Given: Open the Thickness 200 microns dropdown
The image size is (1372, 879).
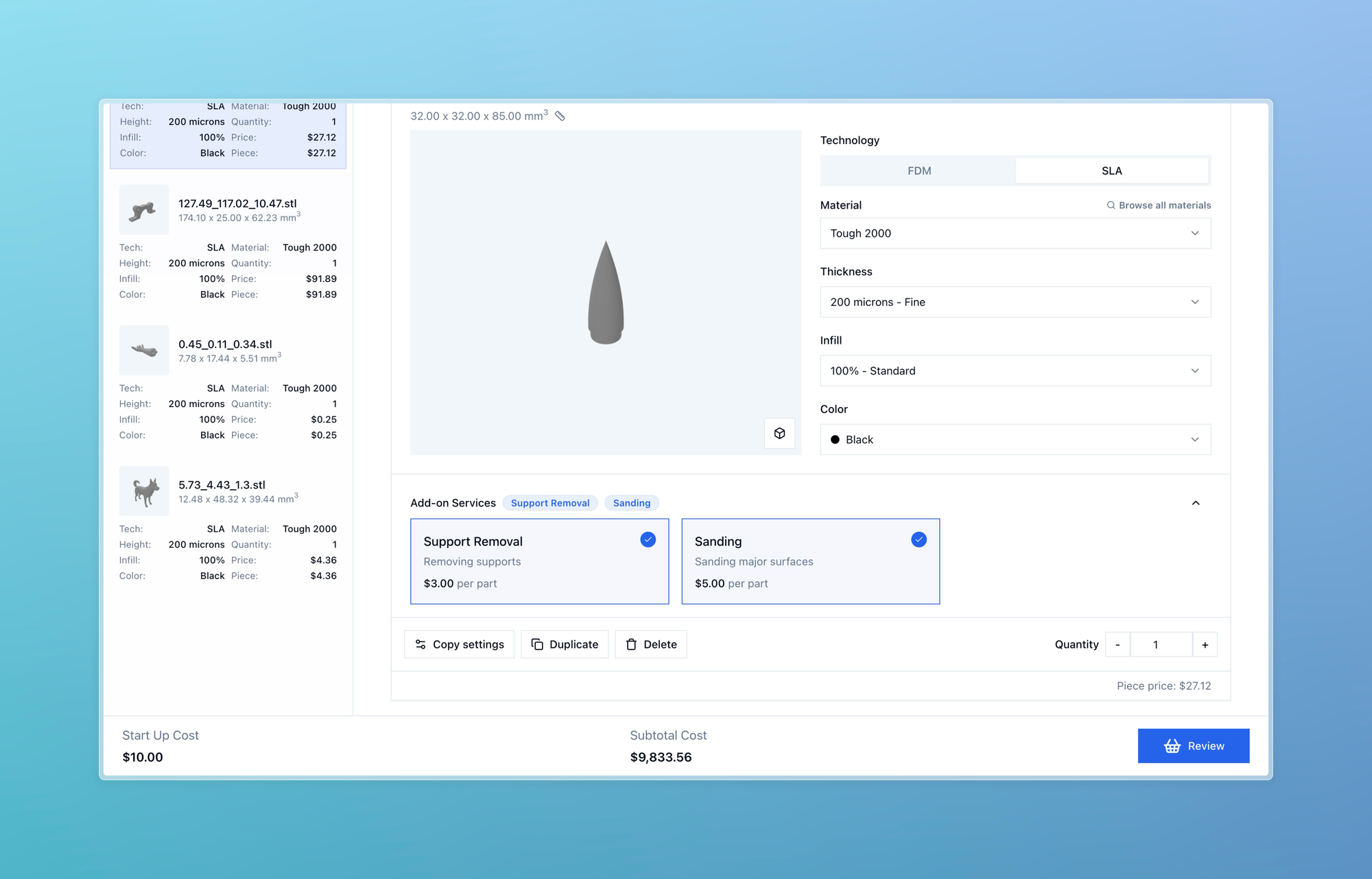Looking at the screenshot, I should tap(1015, 302).
